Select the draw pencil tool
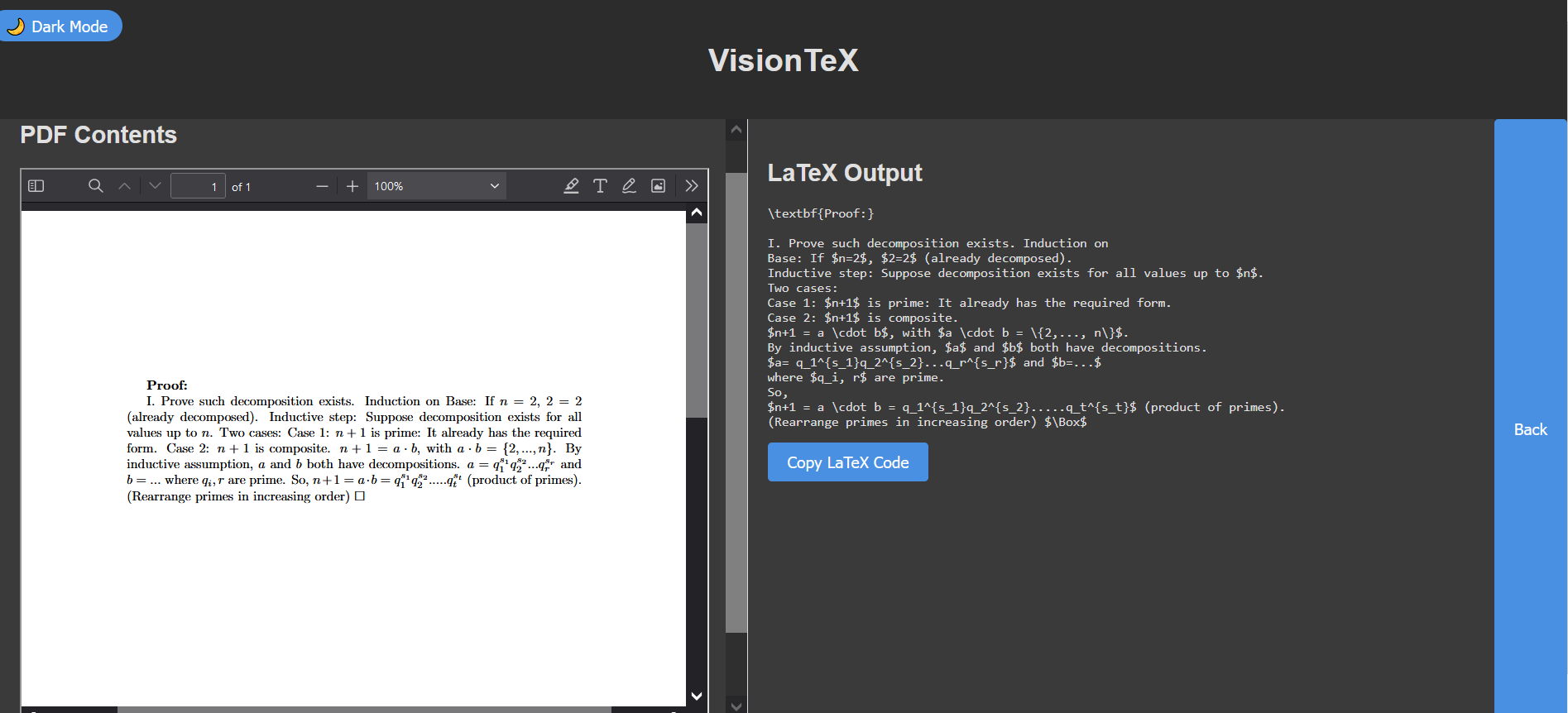This screenshot has width=1568, height=713. [629, 186]
